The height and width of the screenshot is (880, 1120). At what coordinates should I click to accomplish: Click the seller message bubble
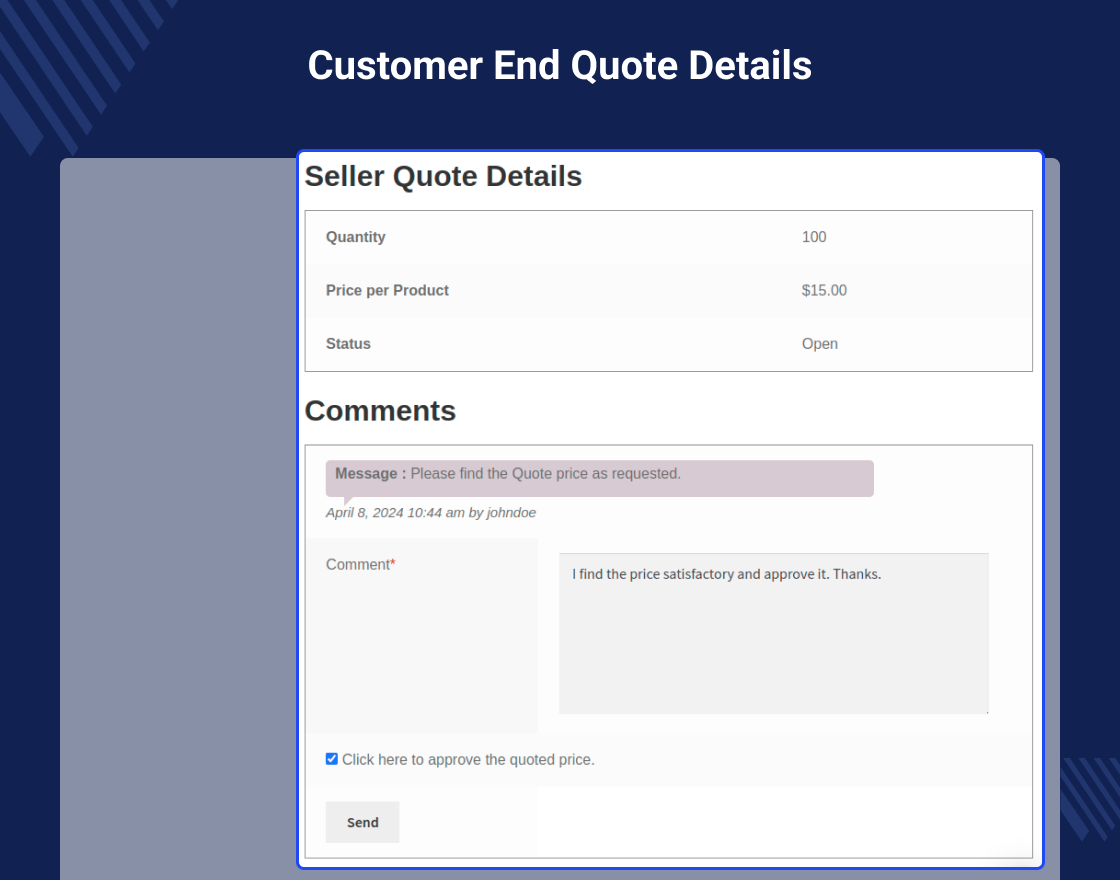599,478
